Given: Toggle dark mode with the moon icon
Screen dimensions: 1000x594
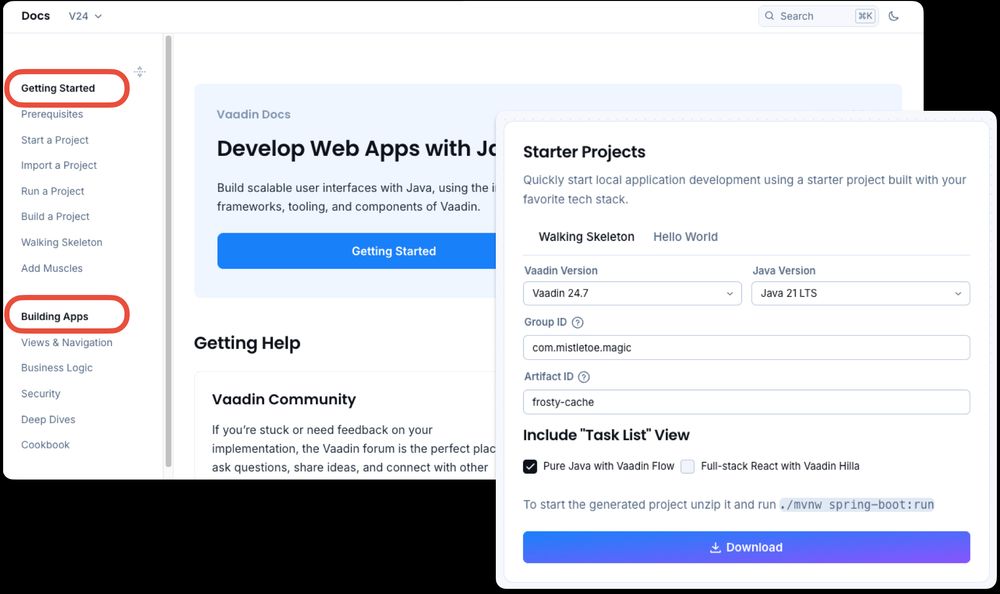Looking at the screenshot, I should [893, 16].
